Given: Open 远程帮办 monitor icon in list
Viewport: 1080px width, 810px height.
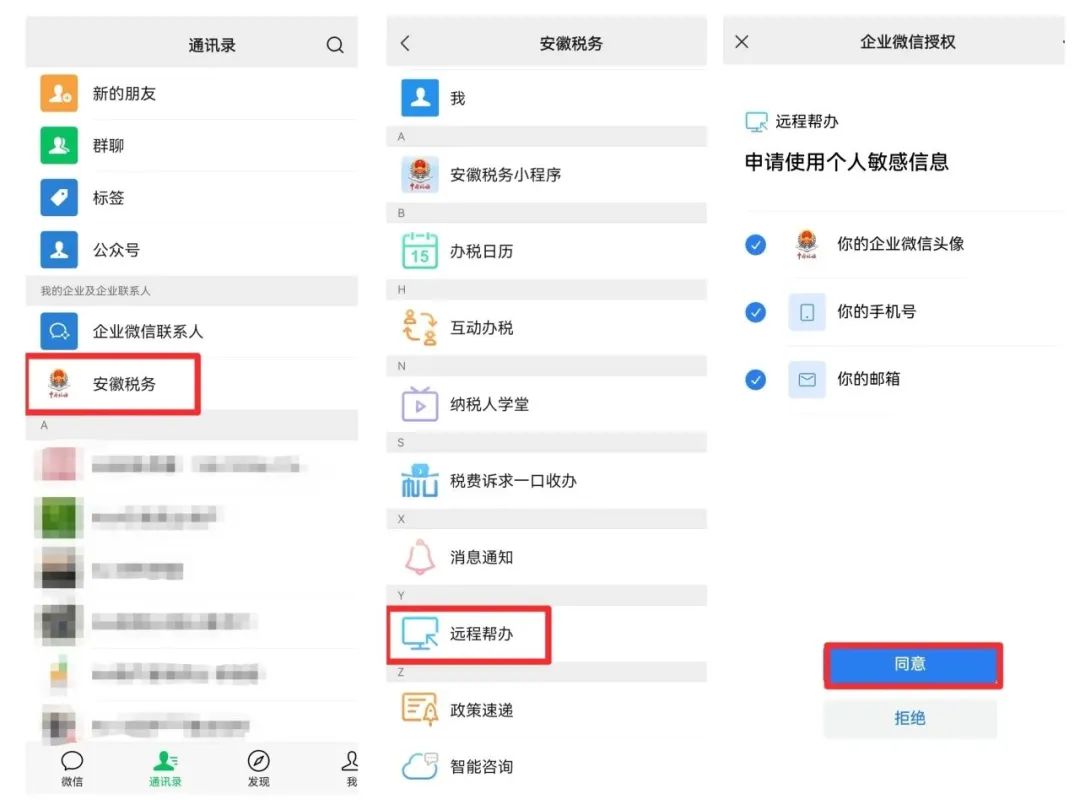Looking at the screenshot, I should point(419,633).
